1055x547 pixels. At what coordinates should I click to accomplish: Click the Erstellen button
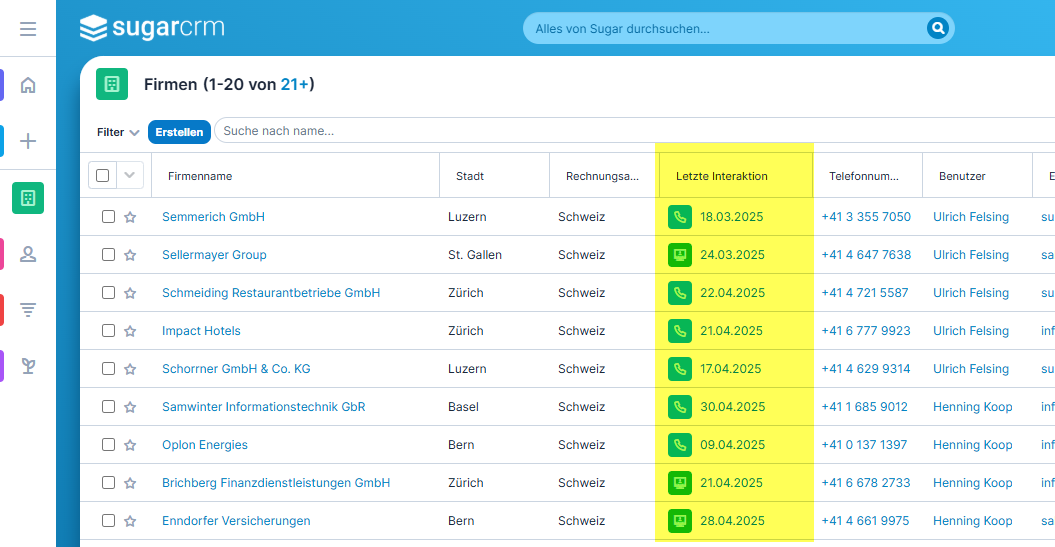179,132
